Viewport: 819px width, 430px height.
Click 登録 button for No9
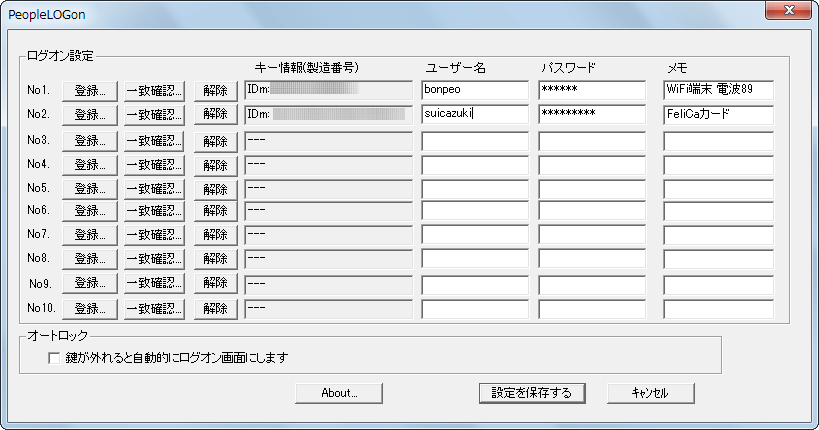90,283
